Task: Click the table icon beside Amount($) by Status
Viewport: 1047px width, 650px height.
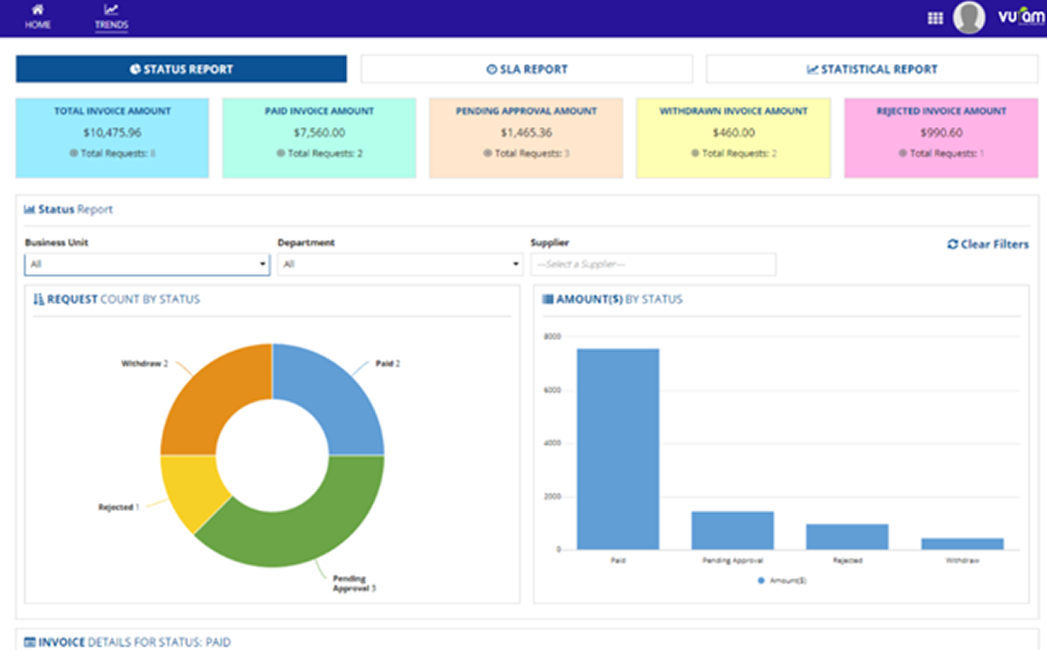Action: [x=546, y=298]
